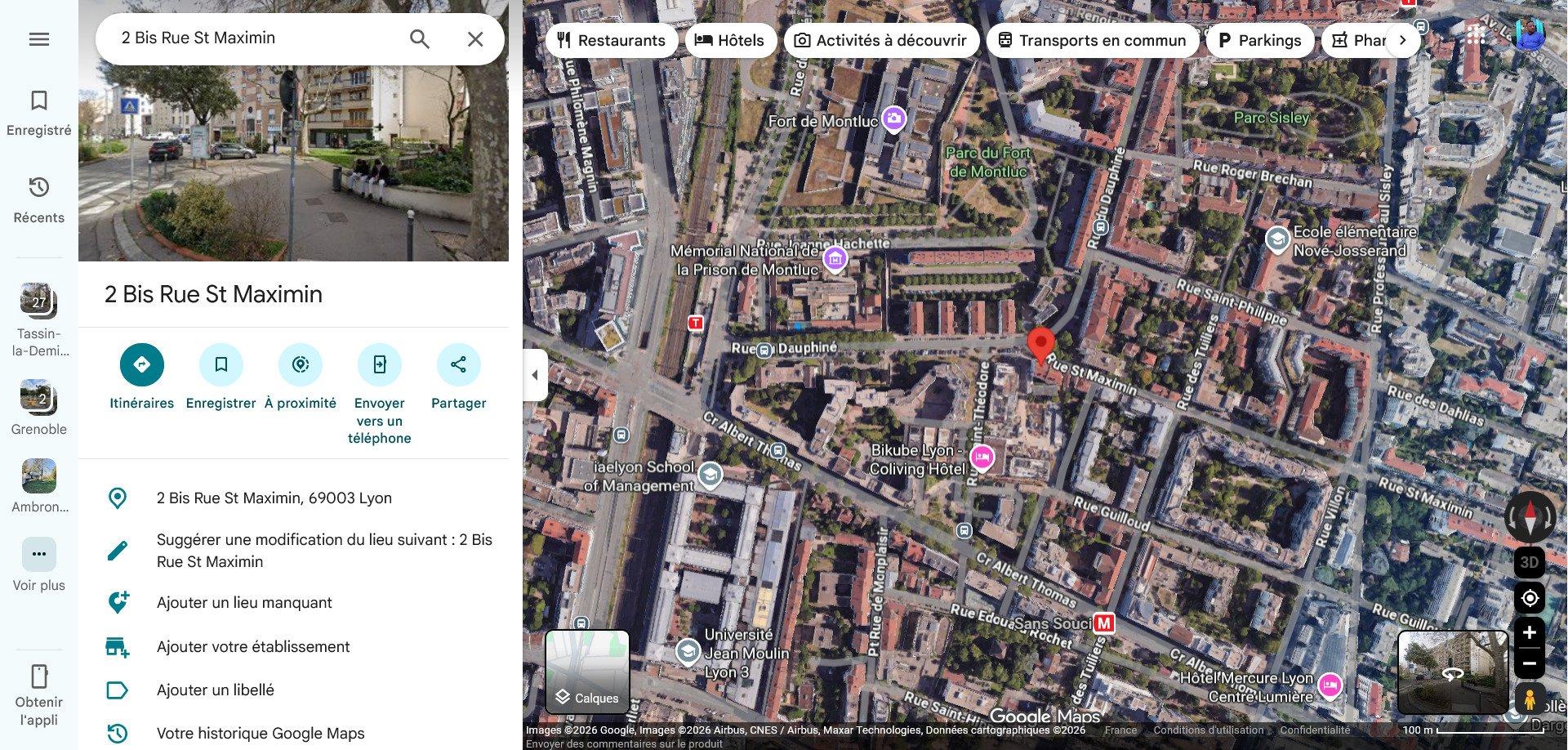1568x750 pixels.
Task: Open the Récents history panel
Action: (39, 199)
